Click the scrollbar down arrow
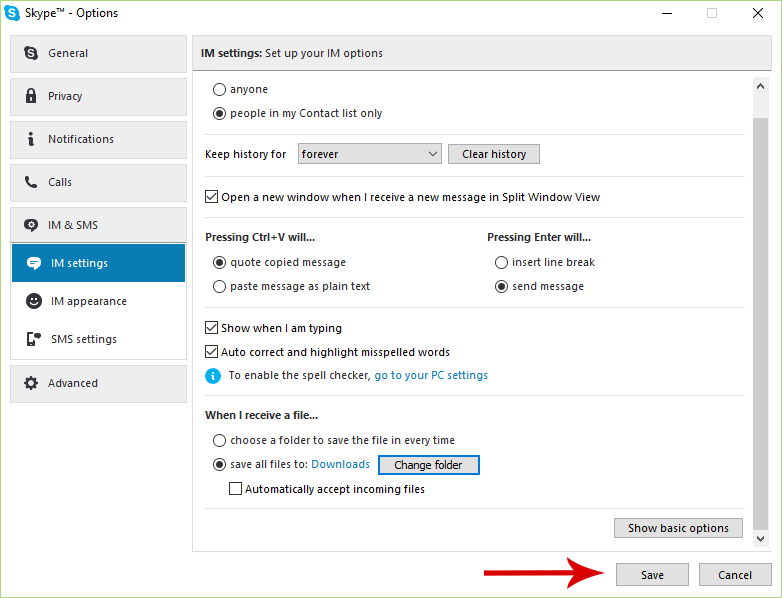The height and width of the screenshot is (598, 782). point(760,538)
